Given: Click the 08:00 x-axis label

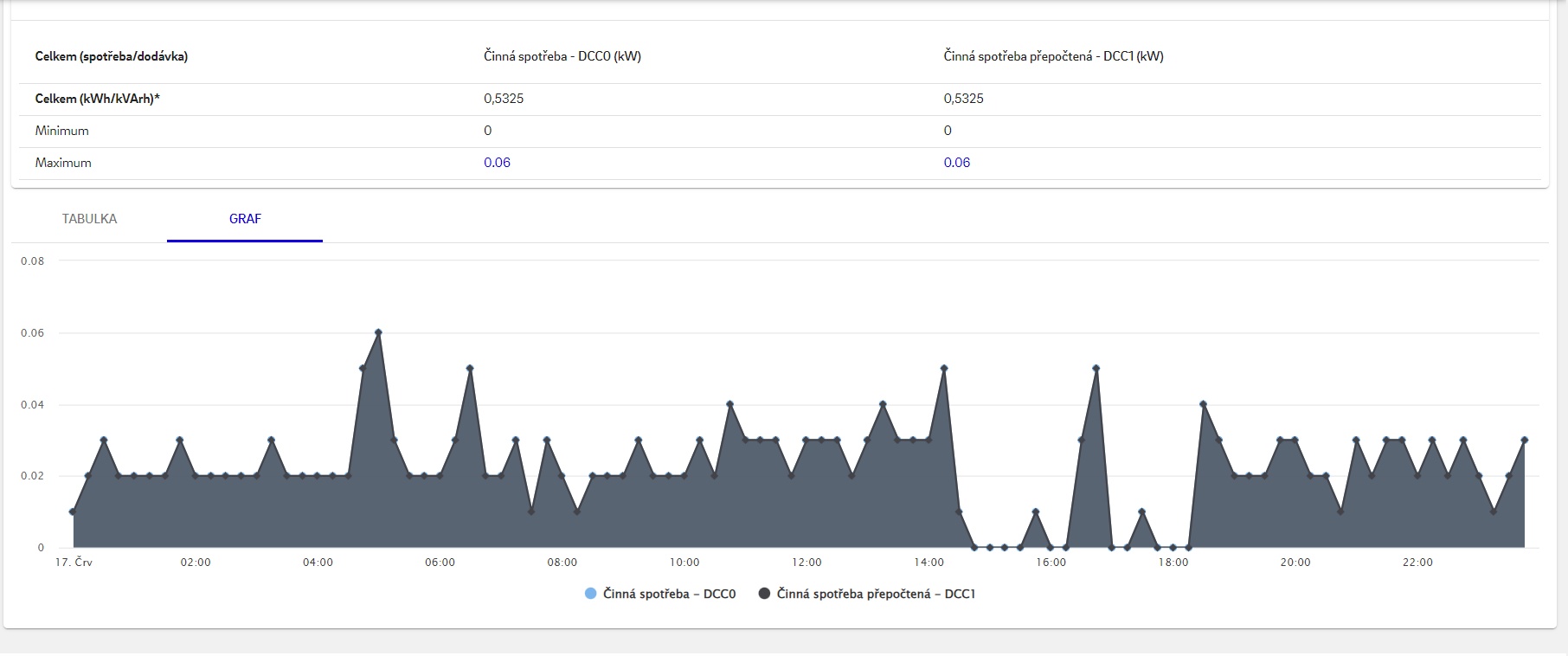Looking at the screenshot, I should (562, 563).
